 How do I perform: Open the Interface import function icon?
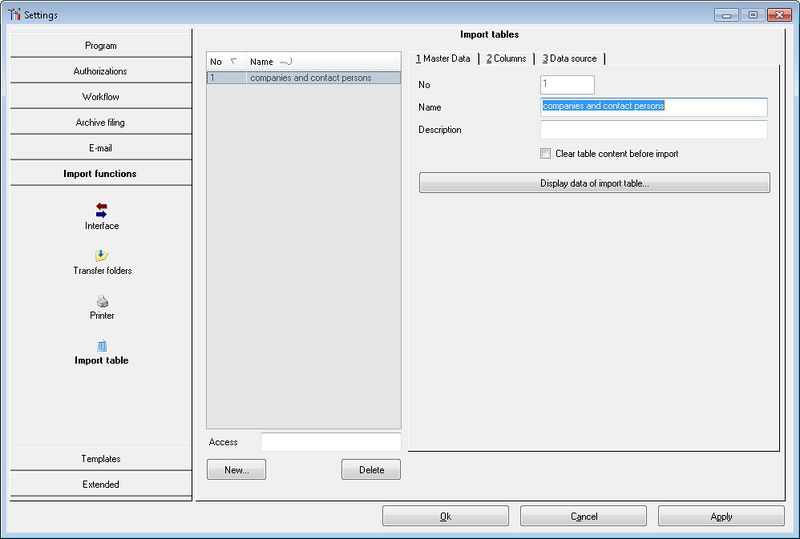(x=101, y=210)
